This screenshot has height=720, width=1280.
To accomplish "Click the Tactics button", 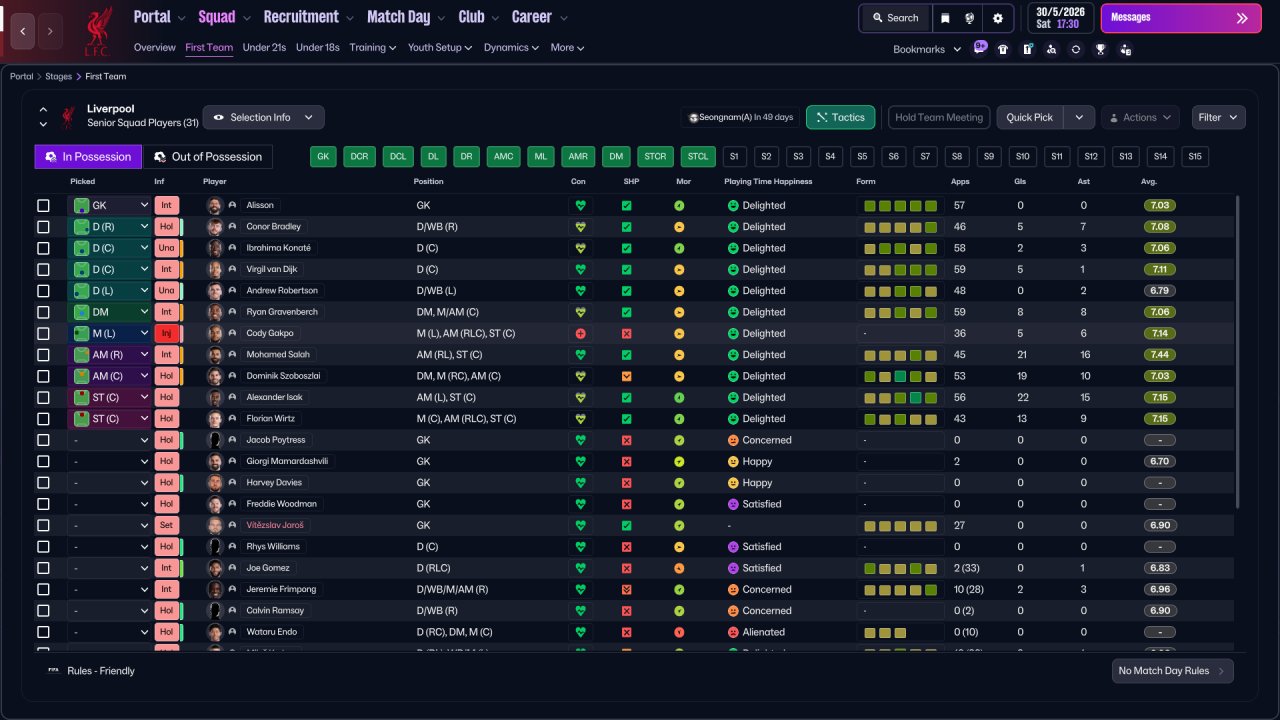I will tap(841, 118).
